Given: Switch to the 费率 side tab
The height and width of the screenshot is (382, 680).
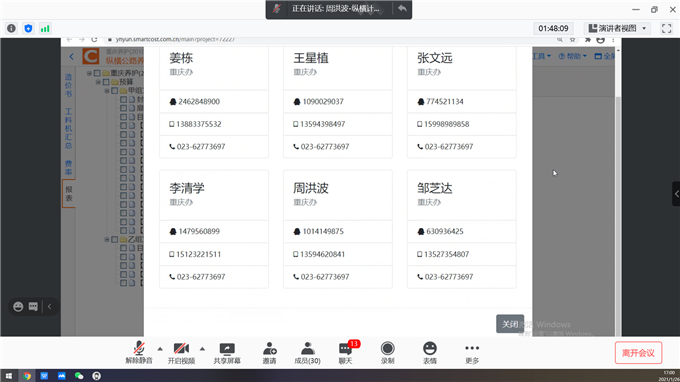Looking at the screenshot, I should tap(69, 167).
